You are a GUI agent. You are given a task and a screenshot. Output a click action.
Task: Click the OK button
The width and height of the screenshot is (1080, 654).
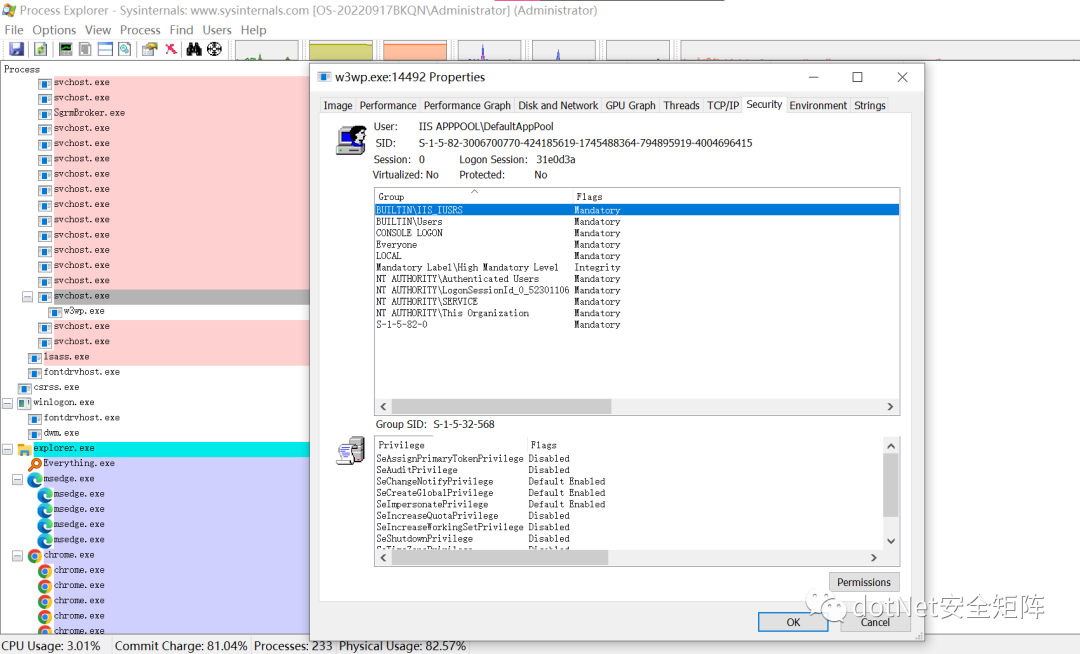click(x=793, y=622)
